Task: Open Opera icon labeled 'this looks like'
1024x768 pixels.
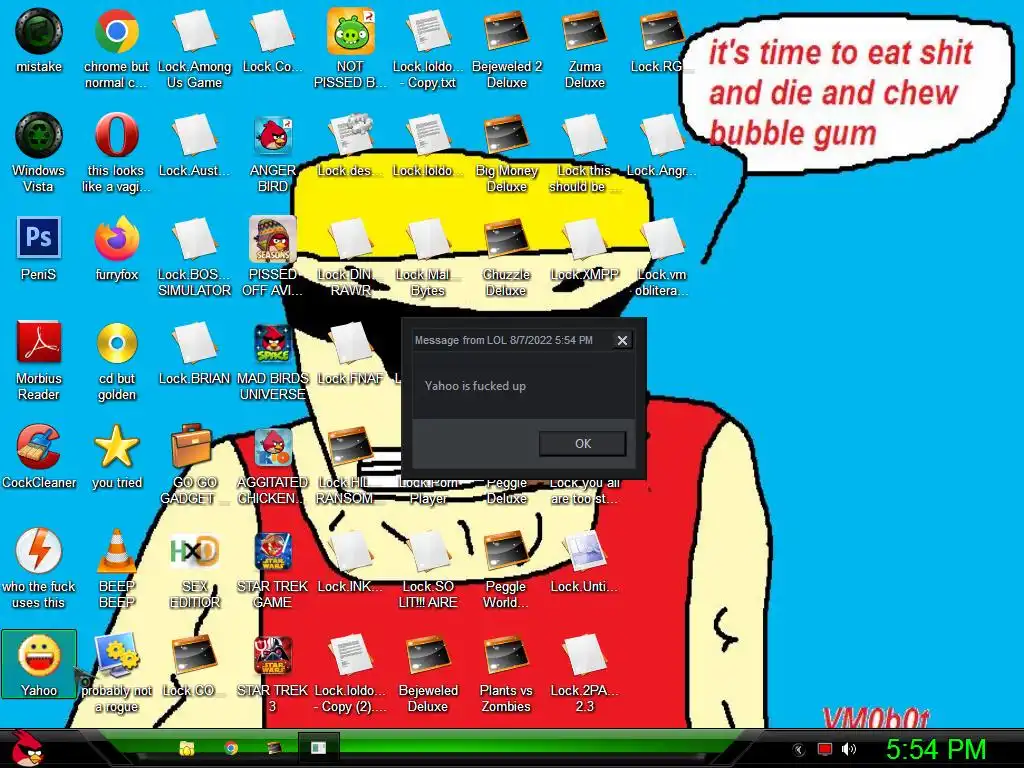Action: point(116,153)
